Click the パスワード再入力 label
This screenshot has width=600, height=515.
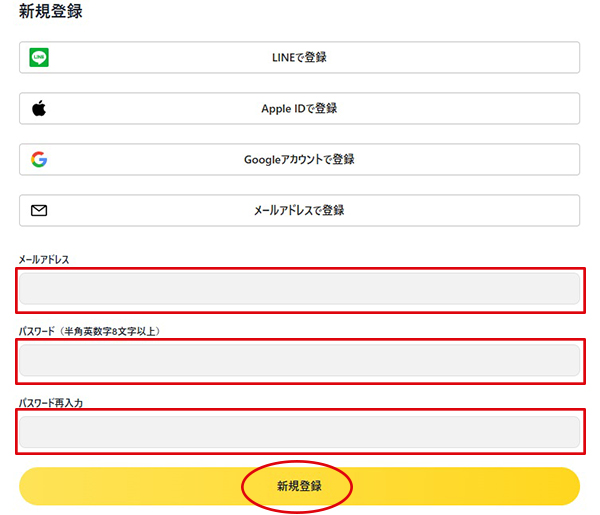point(51,403)
